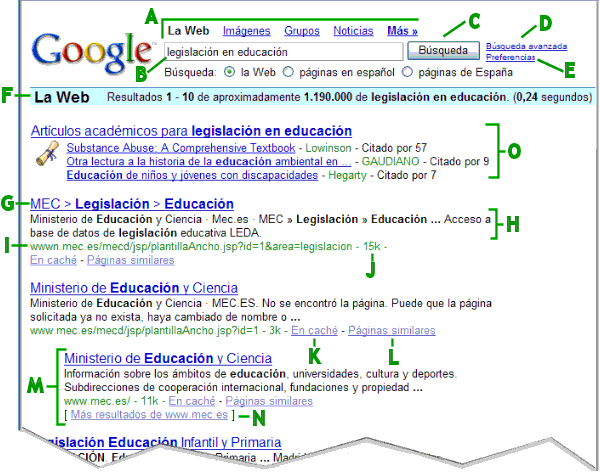Open the Preferencias link

(x=510, y=57)
